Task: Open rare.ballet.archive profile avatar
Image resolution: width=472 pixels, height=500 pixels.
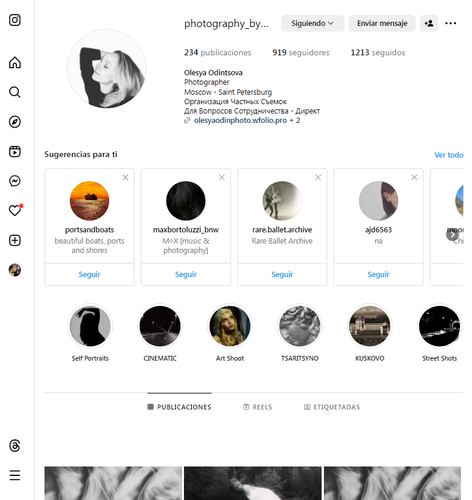Action: click(x=282, y=201)
